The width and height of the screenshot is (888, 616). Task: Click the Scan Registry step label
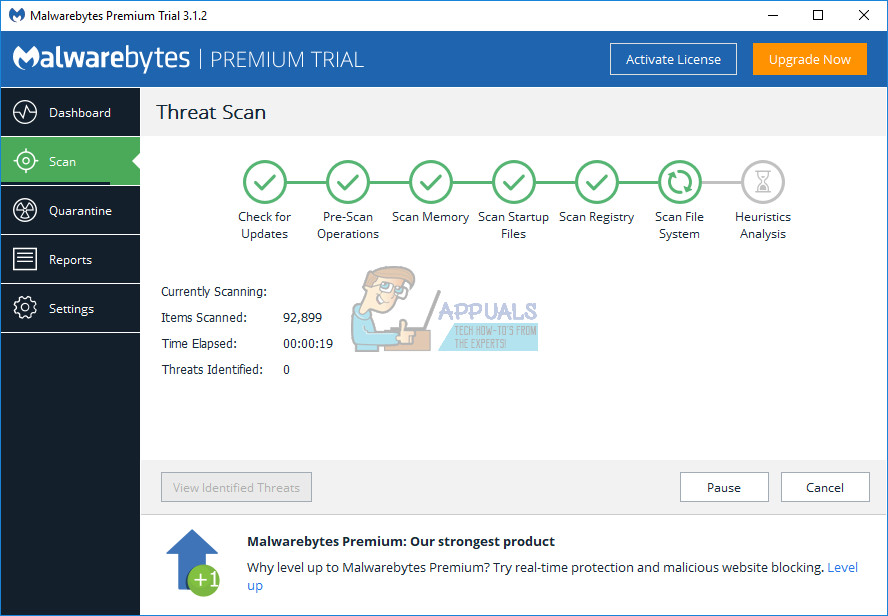(x=596, y=217)
